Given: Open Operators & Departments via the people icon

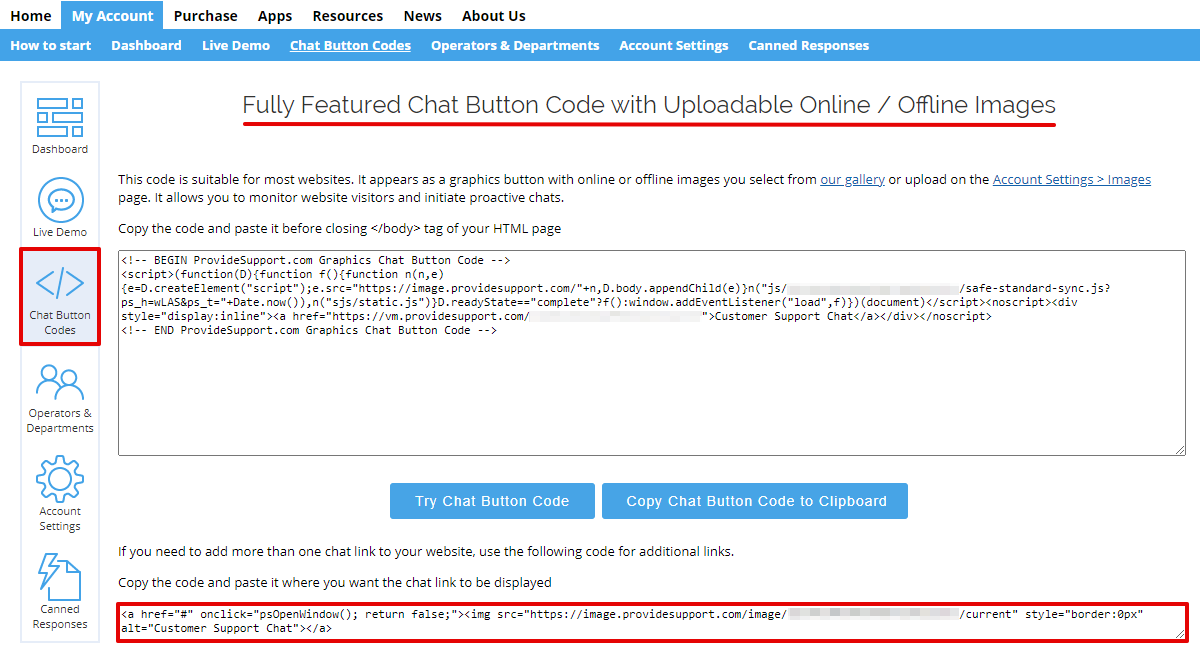Looking at the screenshot, I should (59, 380).
